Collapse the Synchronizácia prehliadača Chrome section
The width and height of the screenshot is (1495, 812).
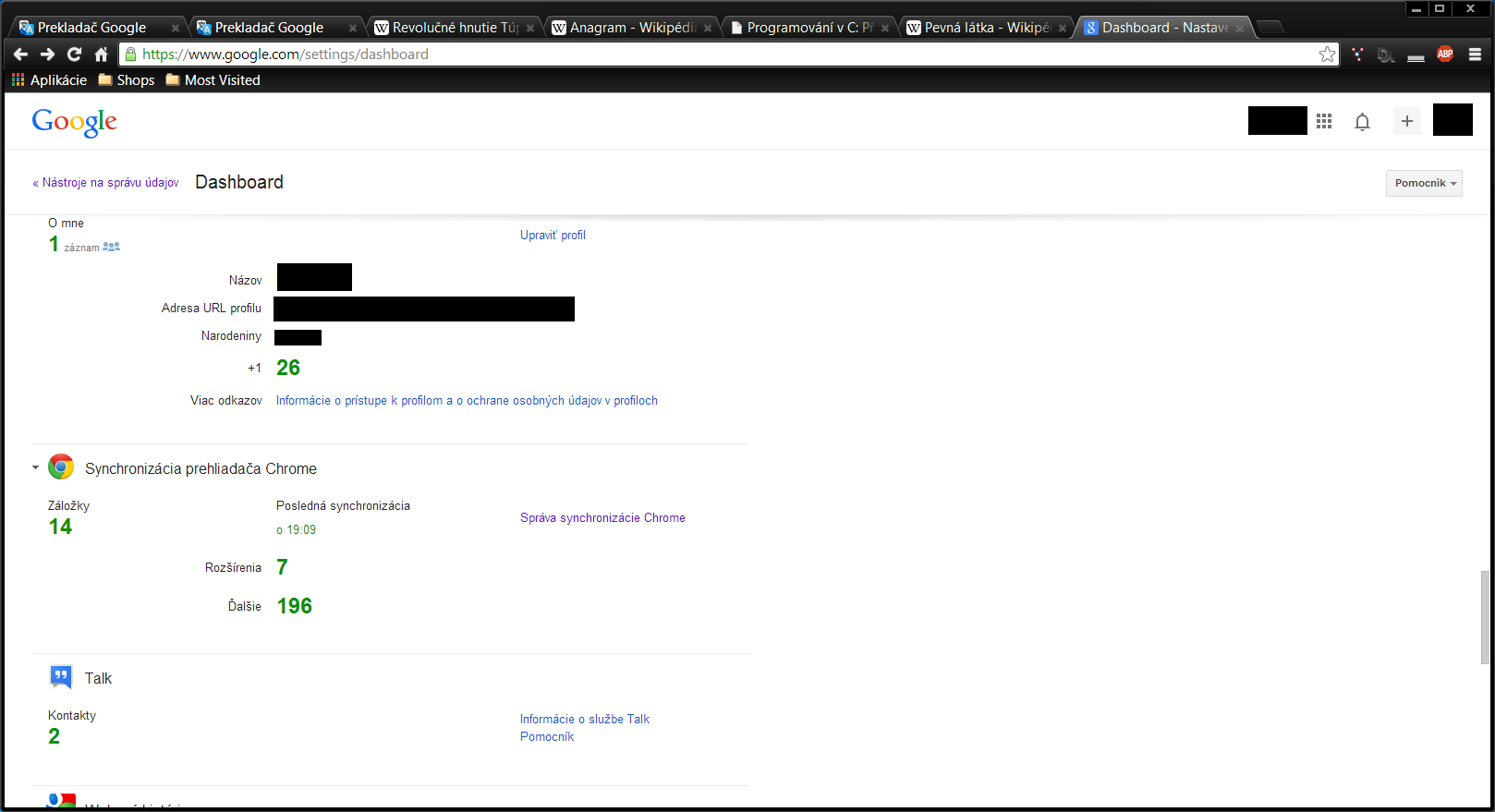tap(36, 467)
